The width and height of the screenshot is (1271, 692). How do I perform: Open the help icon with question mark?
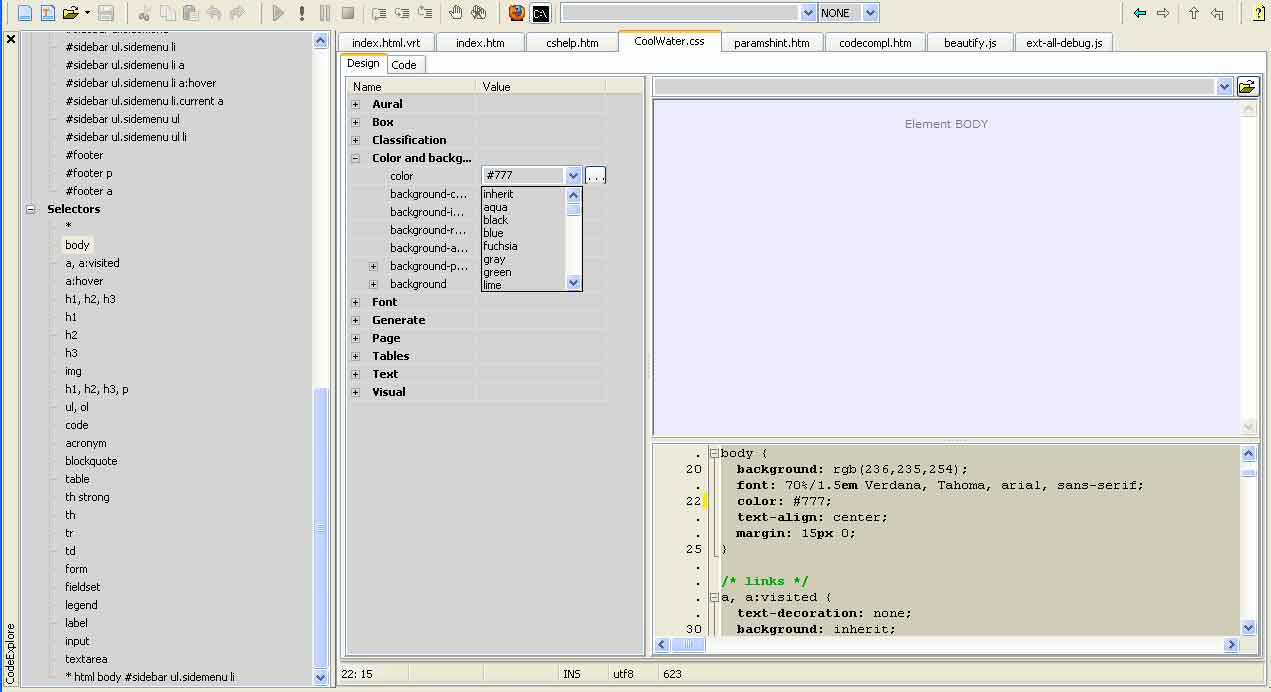[1258, 13]
